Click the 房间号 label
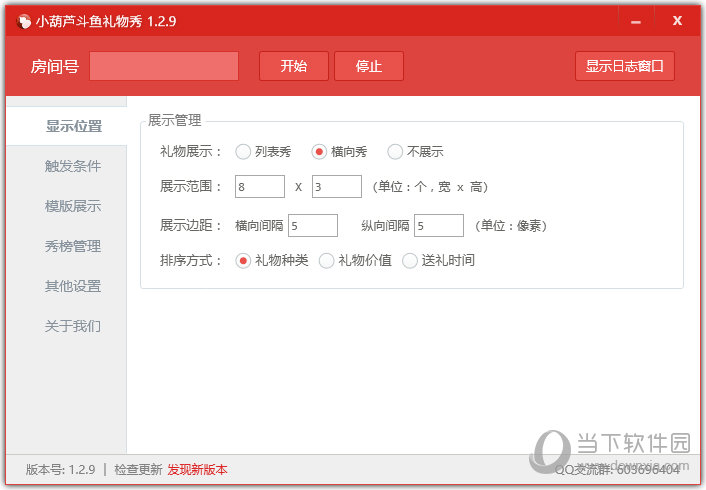The width and height of the screenshot is (706, 490). pos(55,67)
